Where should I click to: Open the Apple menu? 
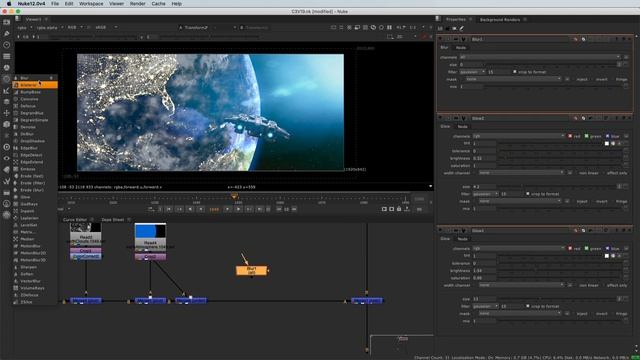coord(9,4)
